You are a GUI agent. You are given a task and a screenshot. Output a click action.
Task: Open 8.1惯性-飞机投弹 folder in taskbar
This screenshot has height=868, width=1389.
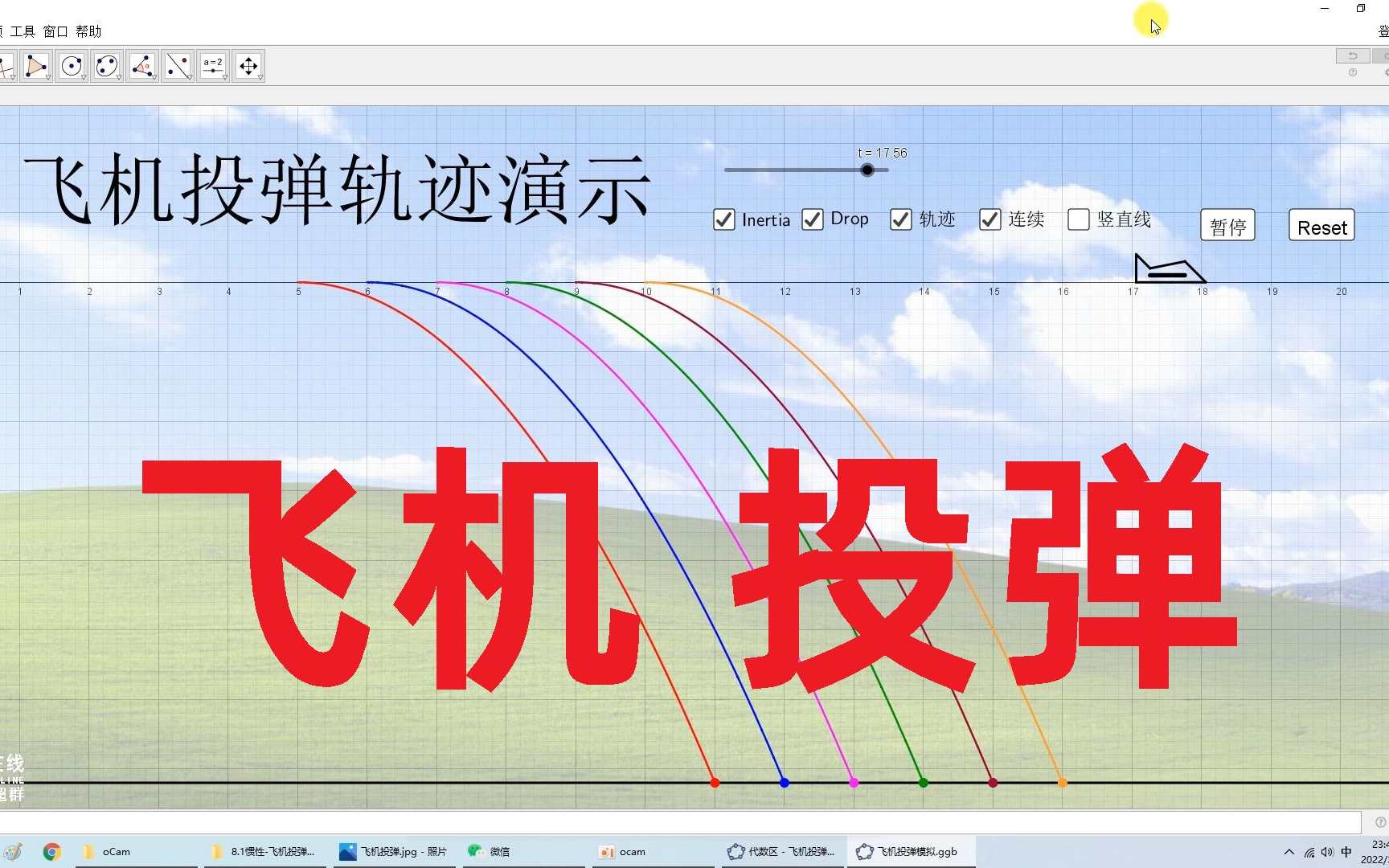pyautogui.click(x=264, y=852)
